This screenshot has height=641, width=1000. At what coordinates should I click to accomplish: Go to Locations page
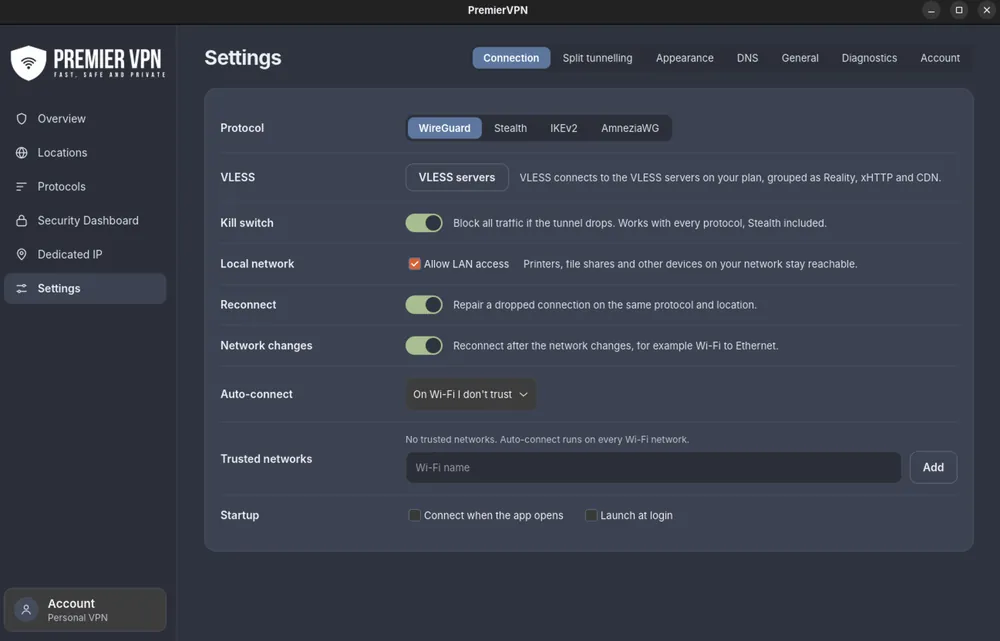coord(85,152)
